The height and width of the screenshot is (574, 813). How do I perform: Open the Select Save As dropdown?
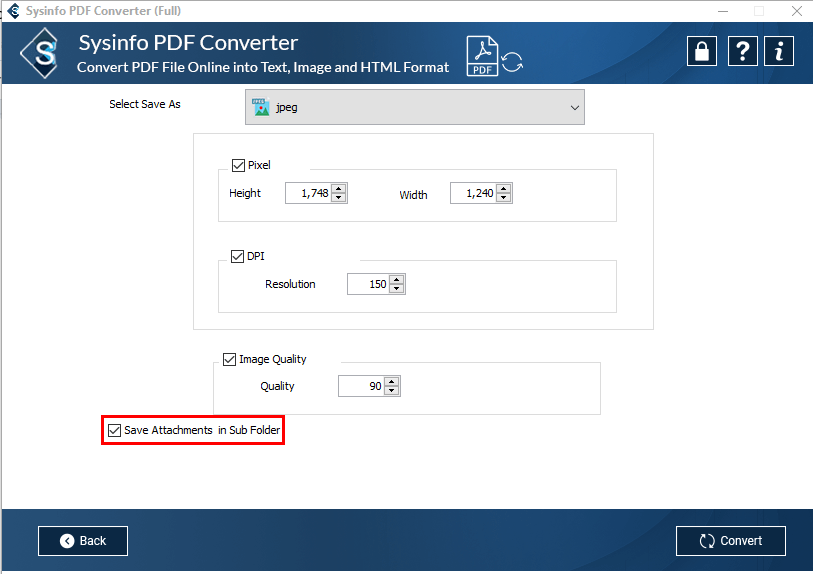415,107
